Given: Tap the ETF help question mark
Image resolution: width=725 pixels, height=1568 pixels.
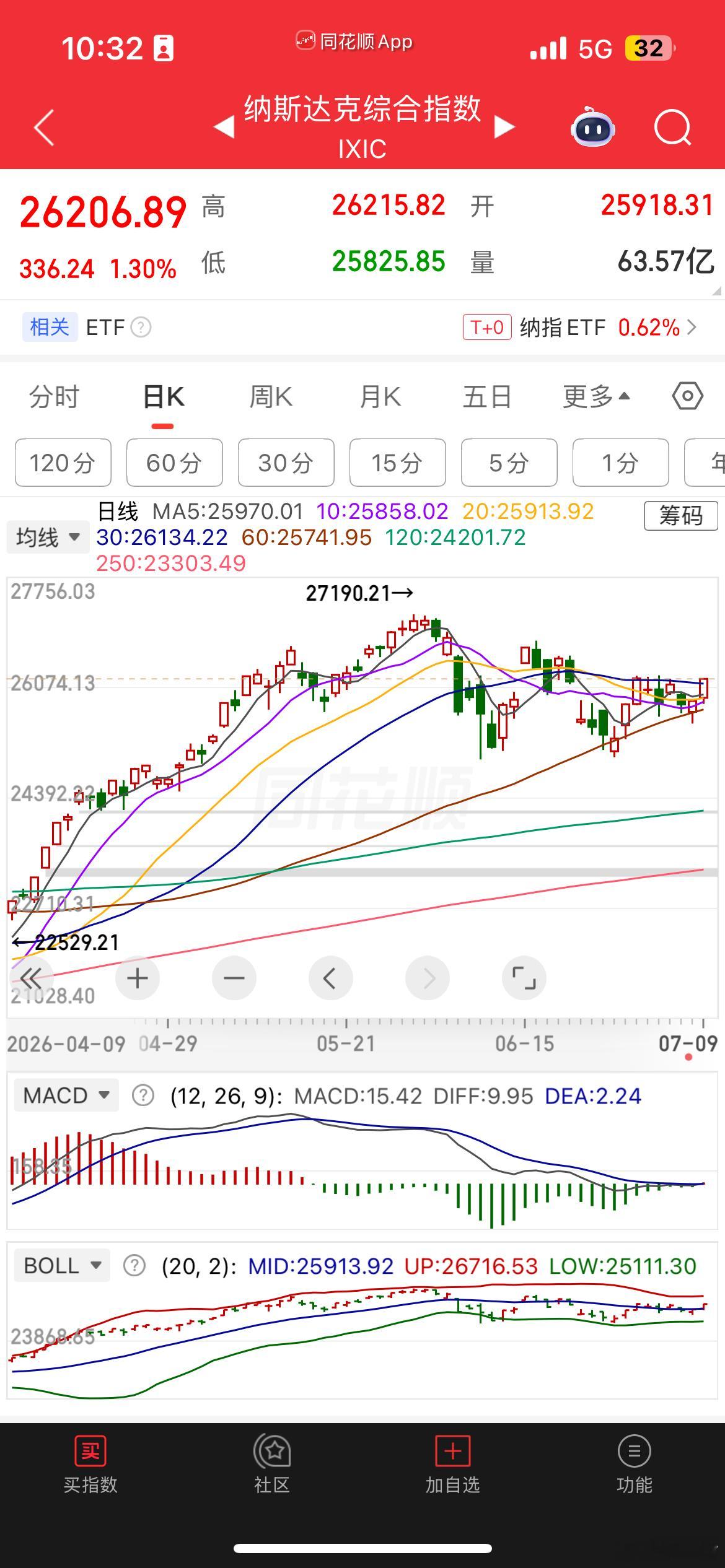Looking at the screenshot, I should coord(141,327).
